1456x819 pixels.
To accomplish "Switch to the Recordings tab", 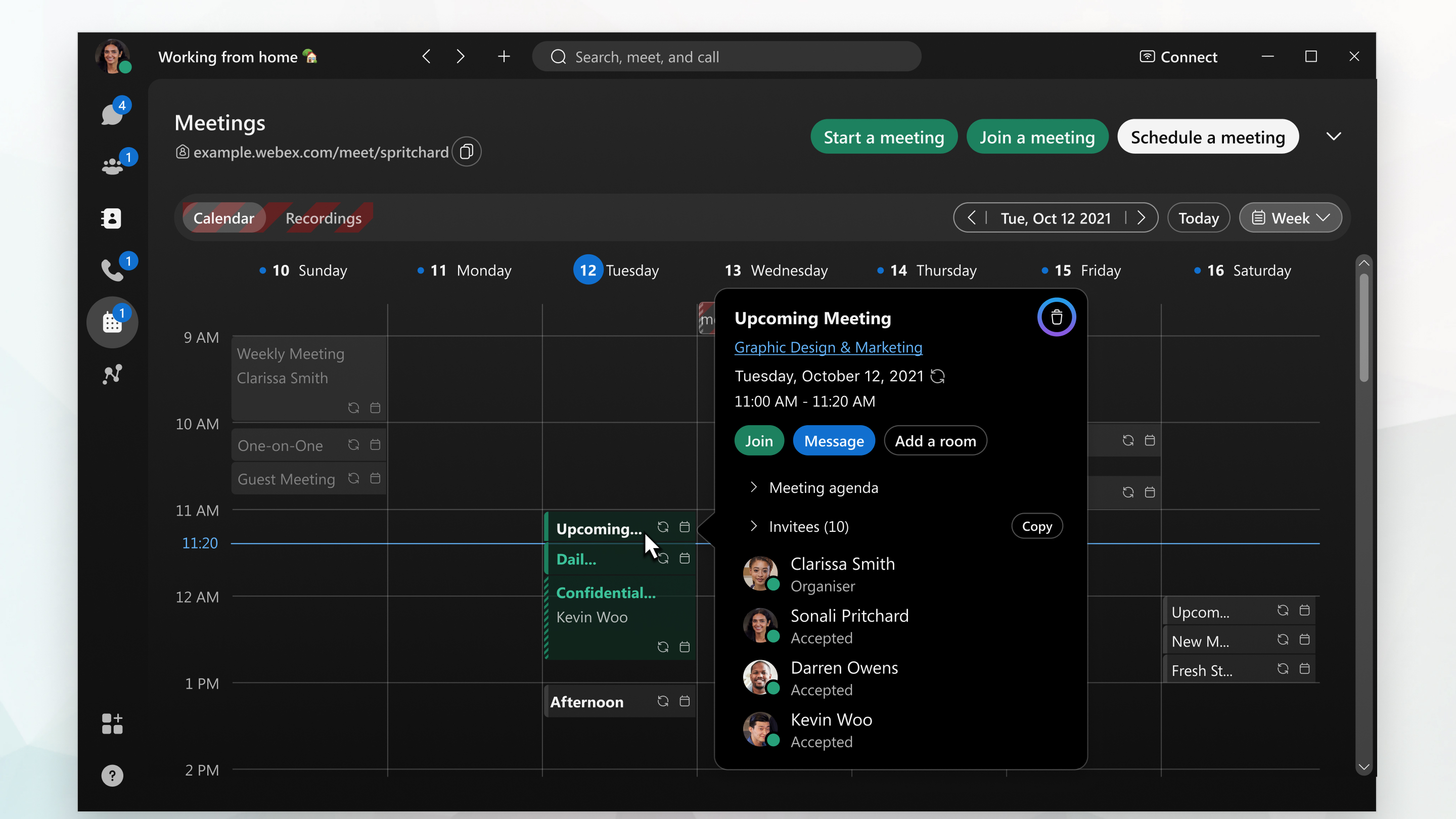I will (323, 218).
